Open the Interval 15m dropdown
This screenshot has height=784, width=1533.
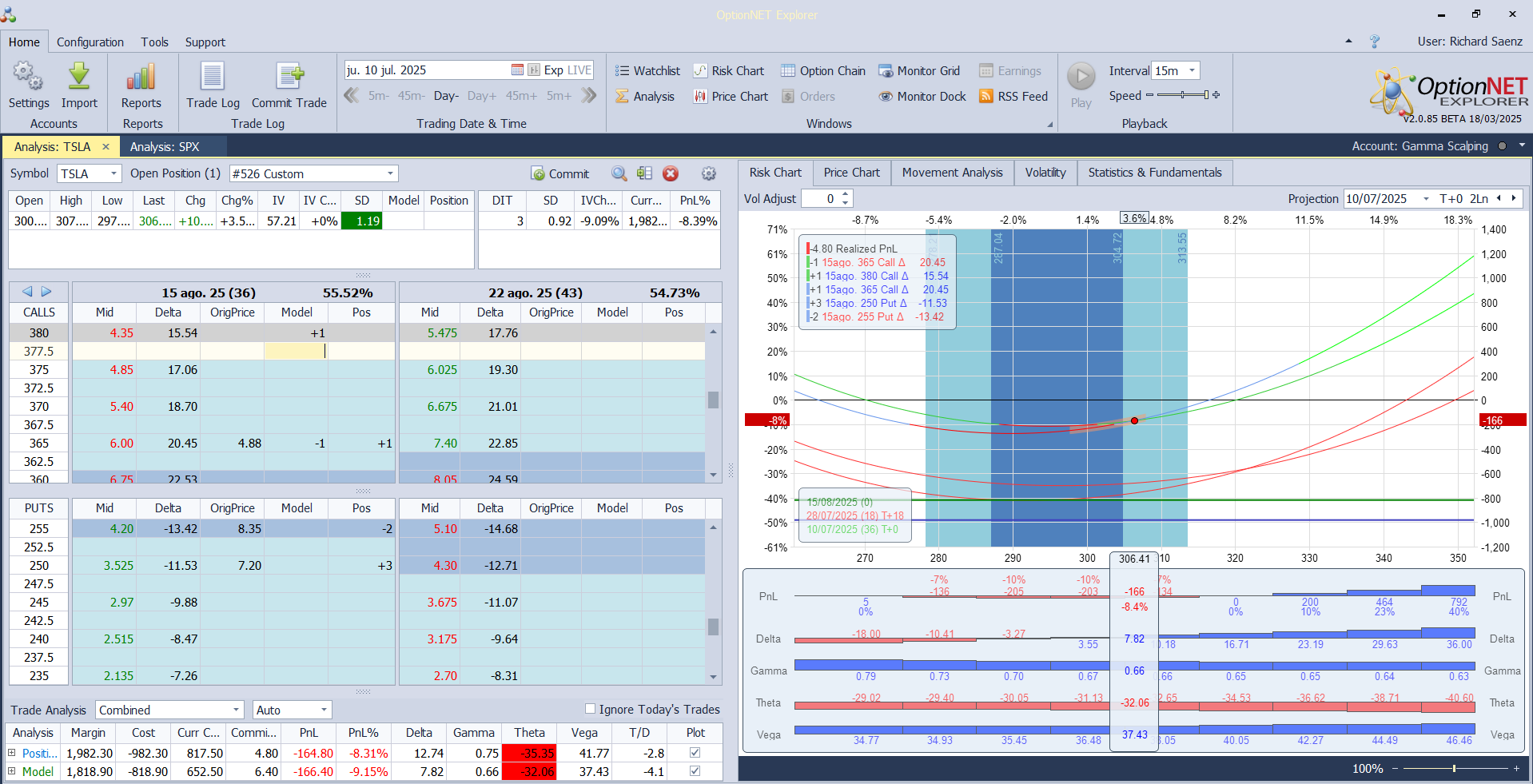coord(1192,70)
